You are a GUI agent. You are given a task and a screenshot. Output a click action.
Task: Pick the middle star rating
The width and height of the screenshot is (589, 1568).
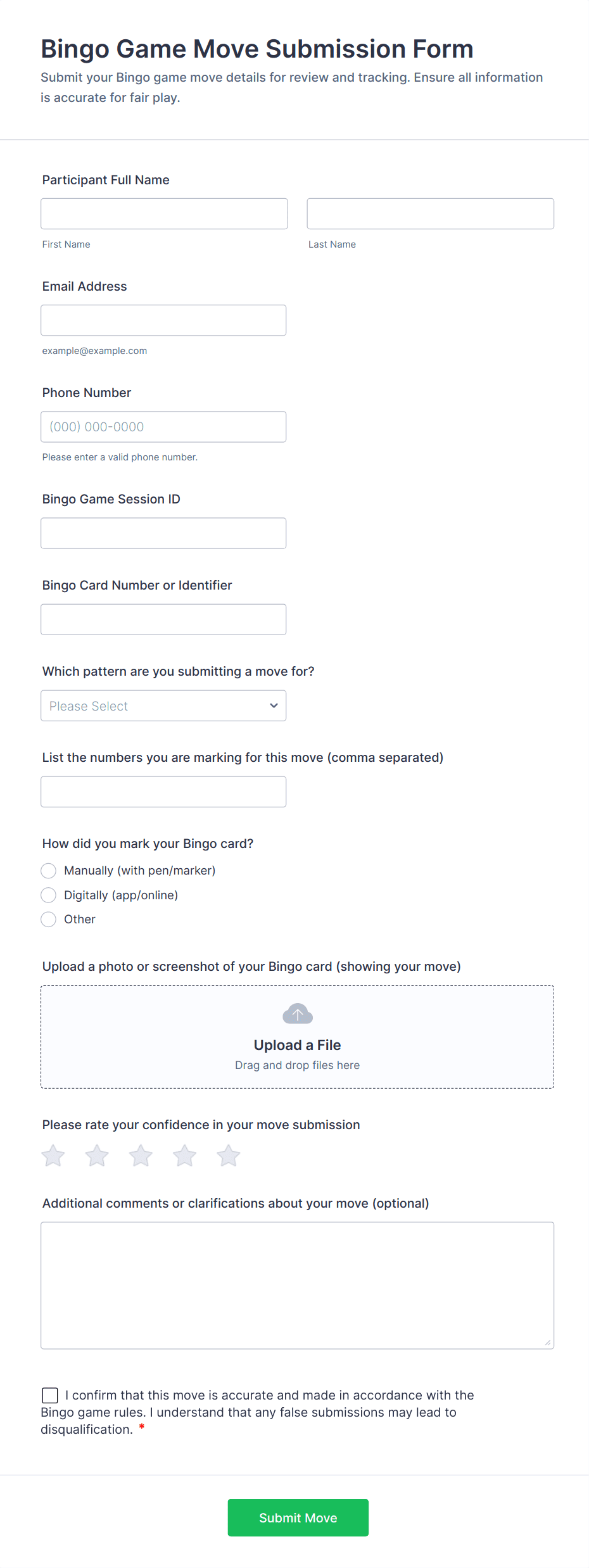point(140,1154)
